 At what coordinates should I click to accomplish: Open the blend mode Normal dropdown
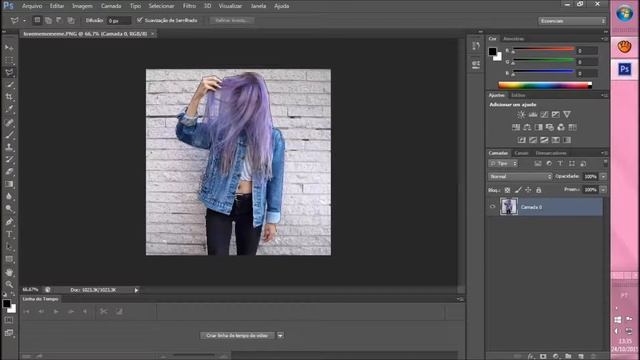[520, 176]
